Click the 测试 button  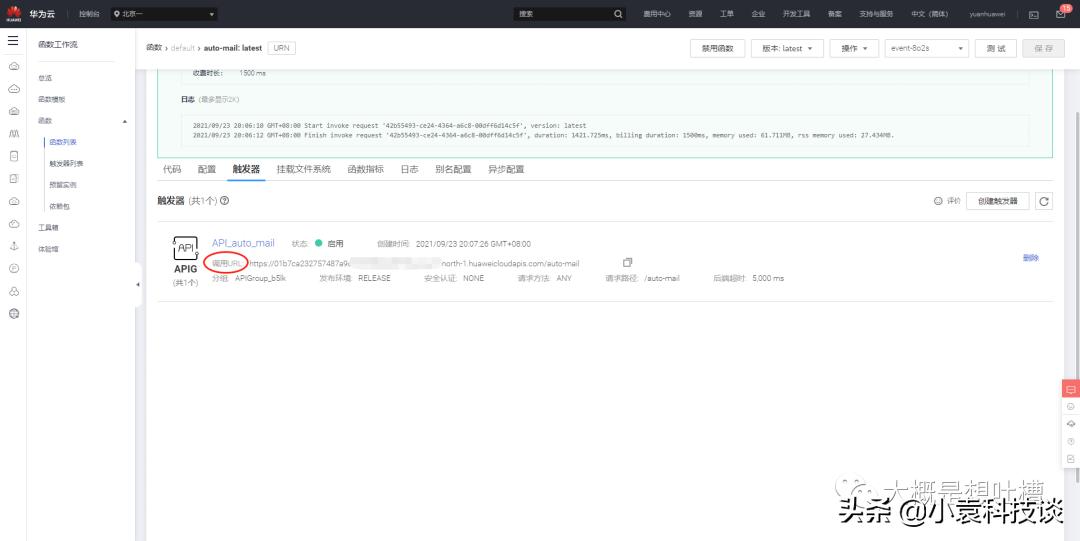click(995, 48)
